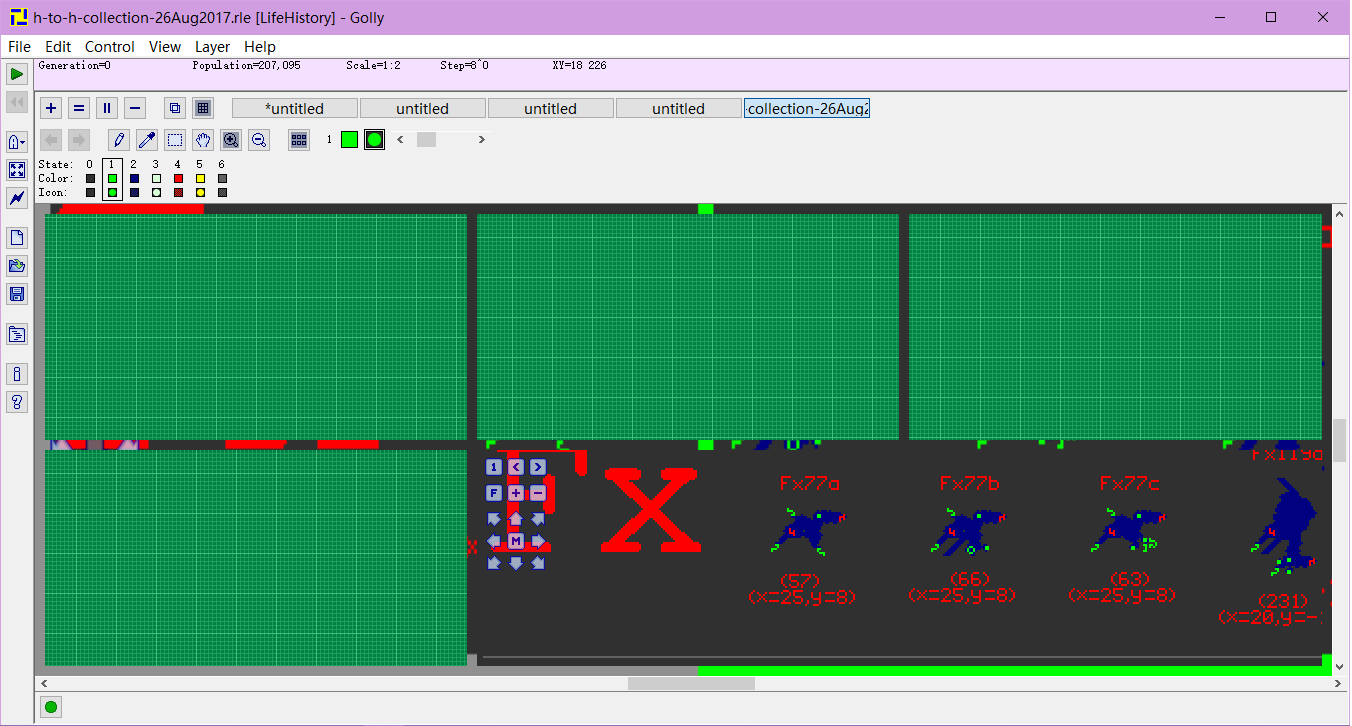Open the File menu
The width and height of the screenshot is (1352, 726).
tap(20, 46)
